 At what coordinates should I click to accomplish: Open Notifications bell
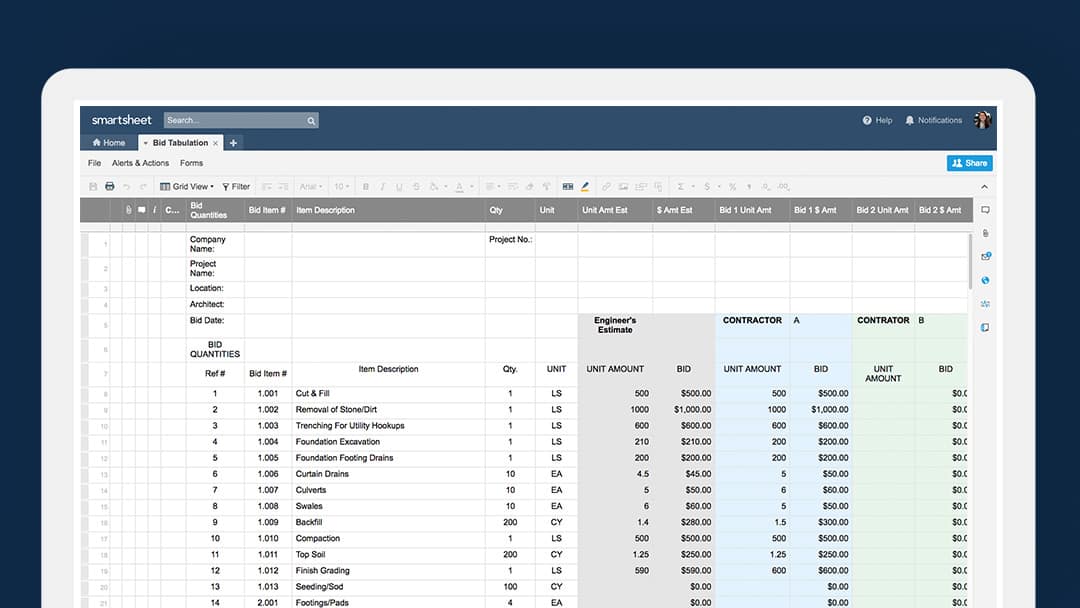pyautogui.click(x=909, y=120)
